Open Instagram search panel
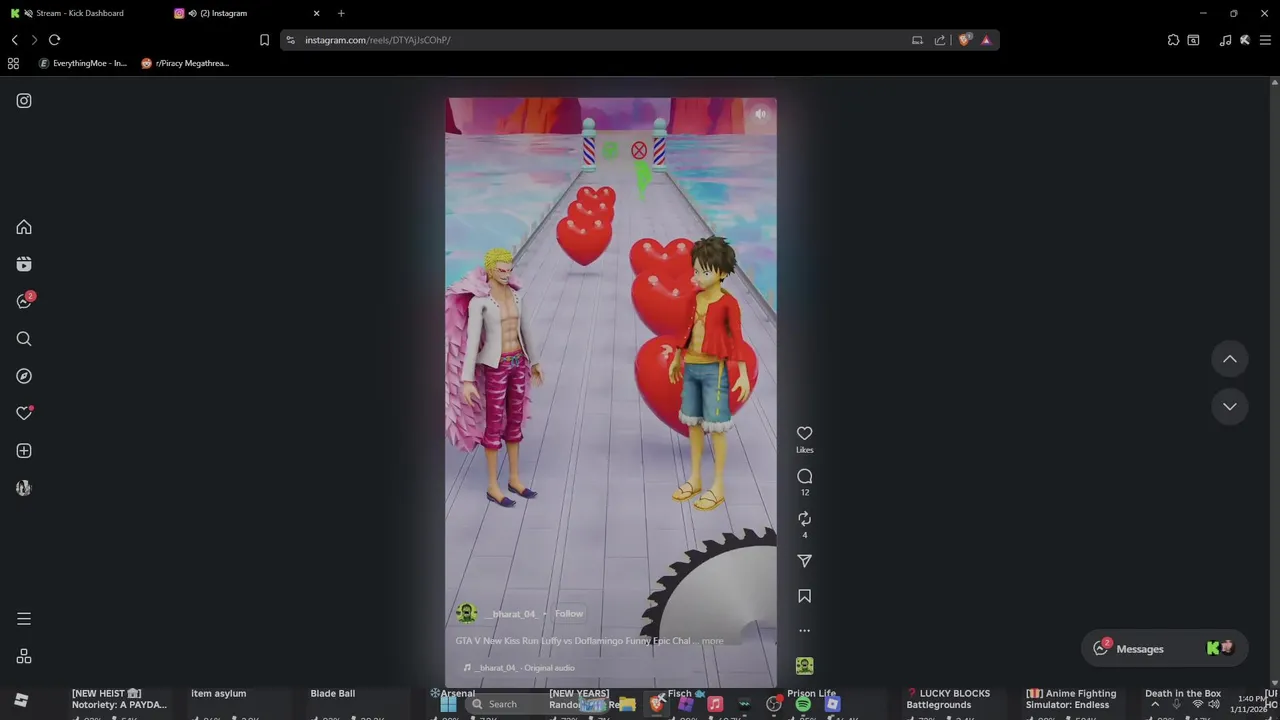The image size is (1280, 720). coord(24,339)
